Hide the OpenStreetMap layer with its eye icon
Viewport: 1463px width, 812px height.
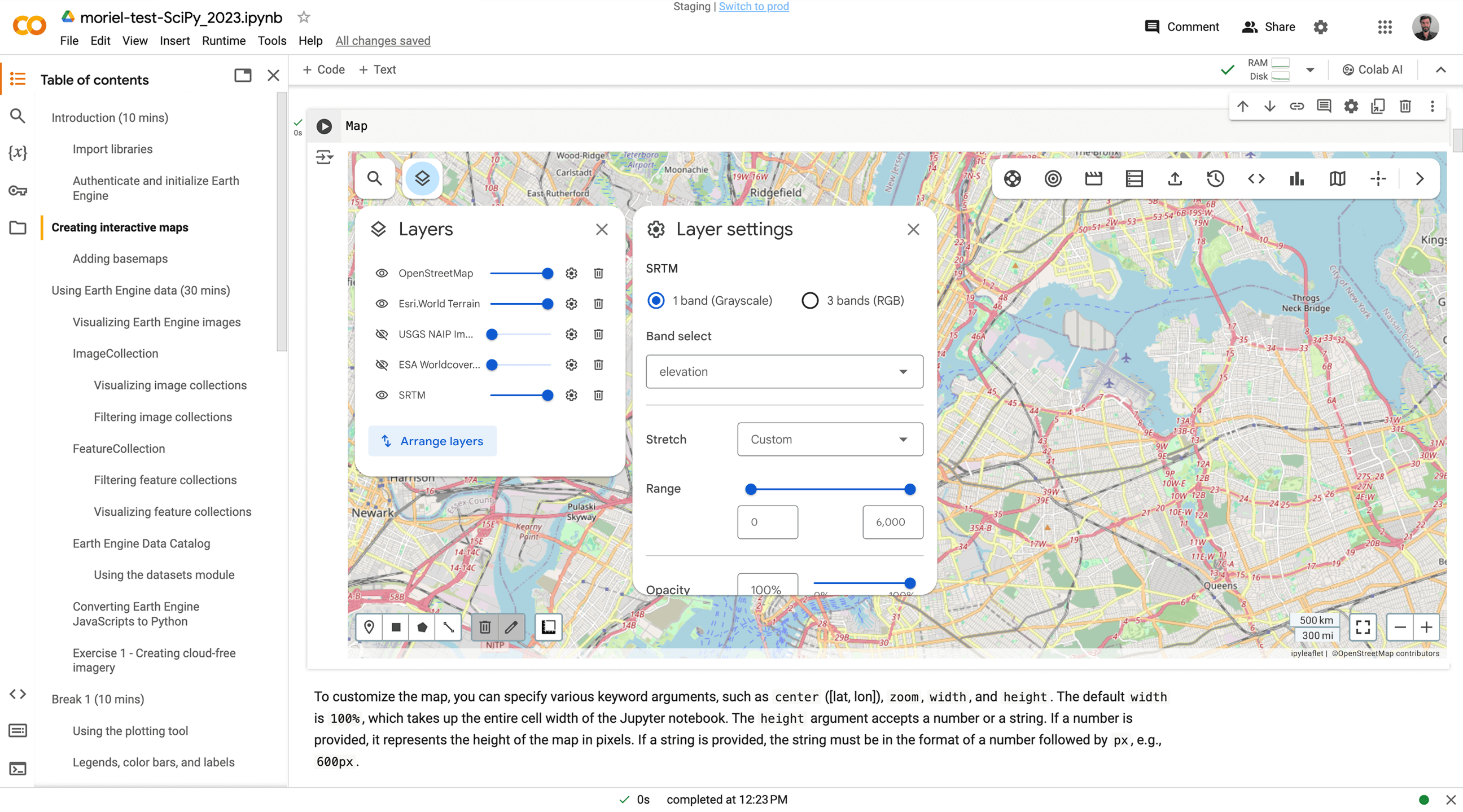382,274
